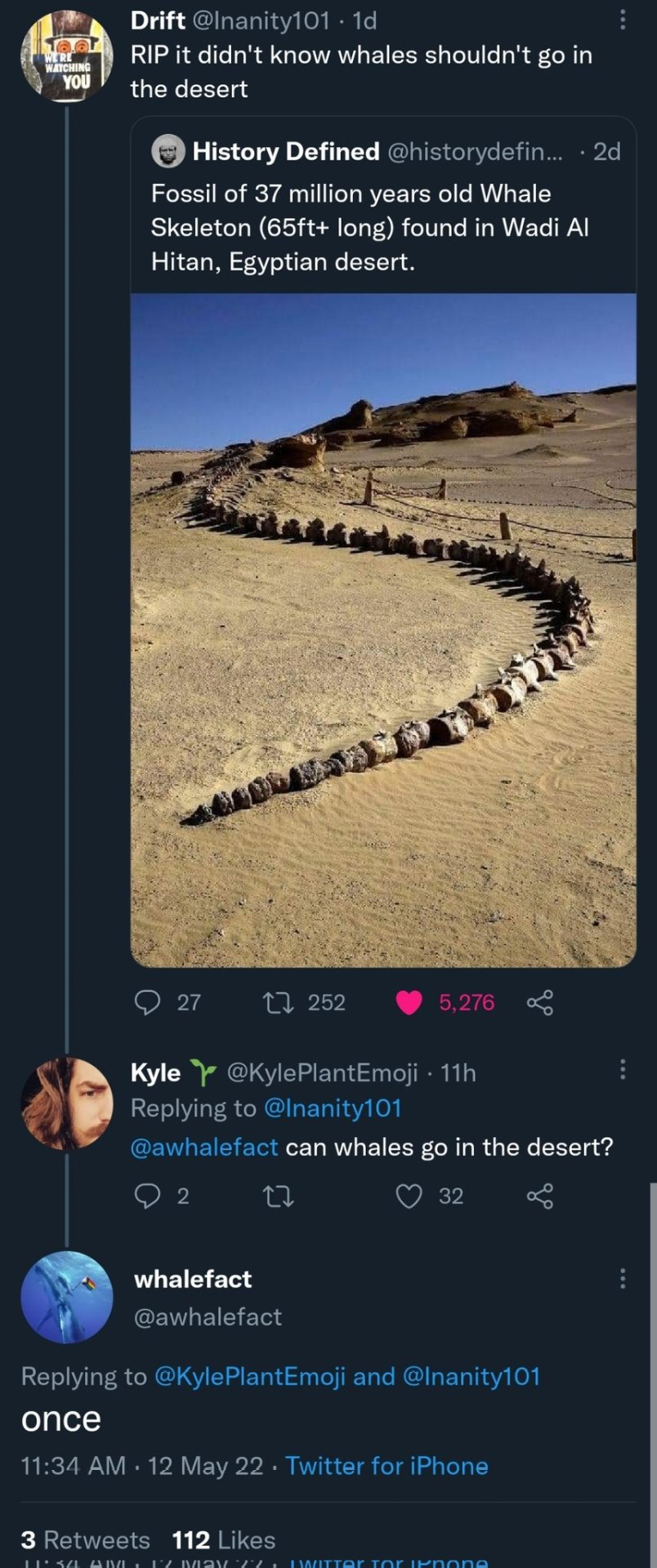The height and width of the screenshot is (1568, 657).
Task: Open reply comments on Drift's tweet
Action: pyautogui.click(x=148, y=1001)
